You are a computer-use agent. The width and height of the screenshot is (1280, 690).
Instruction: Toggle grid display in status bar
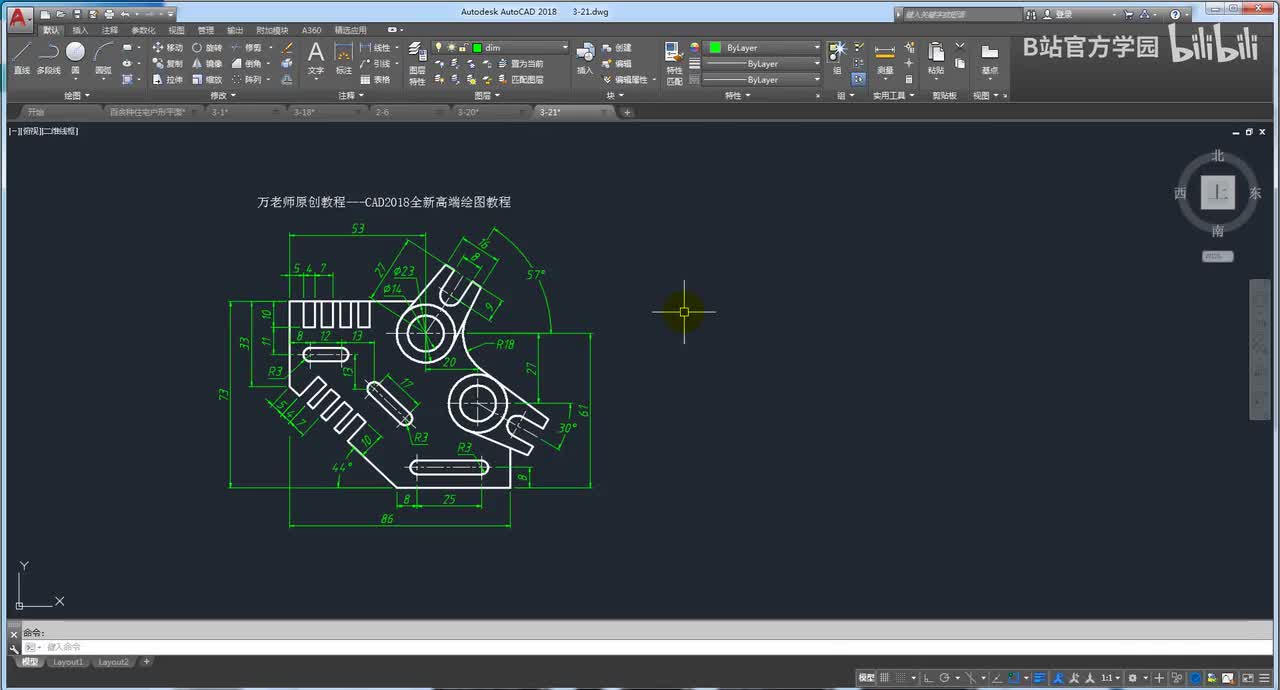click(x=885, y=678)
